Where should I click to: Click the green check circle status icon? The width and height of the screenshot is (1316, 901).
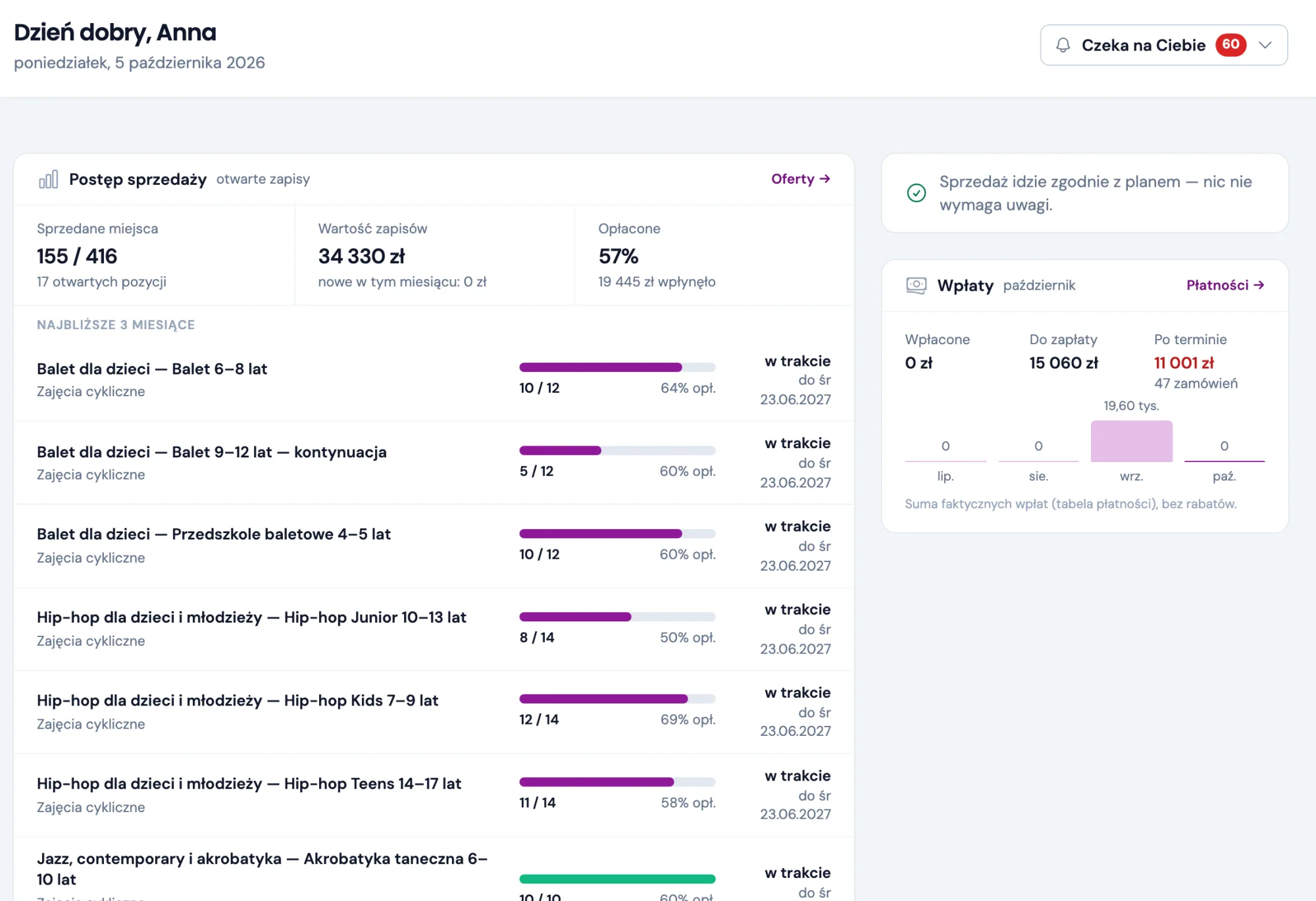(916, 193)
